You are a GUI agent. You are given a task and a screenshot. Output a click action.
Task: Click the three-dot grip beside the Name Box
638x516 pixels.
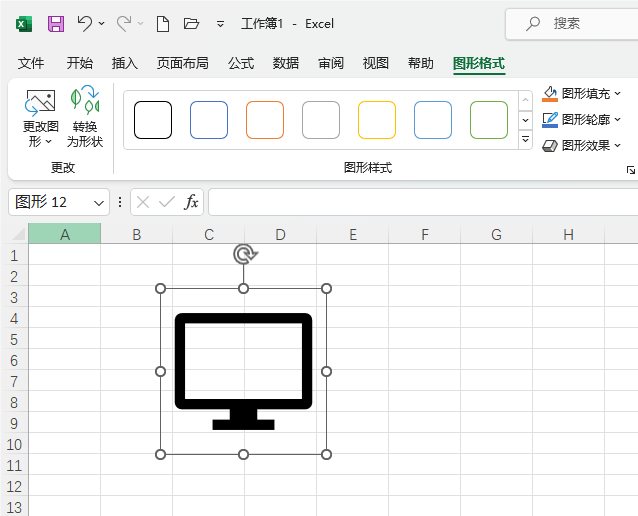pos(120,202)
